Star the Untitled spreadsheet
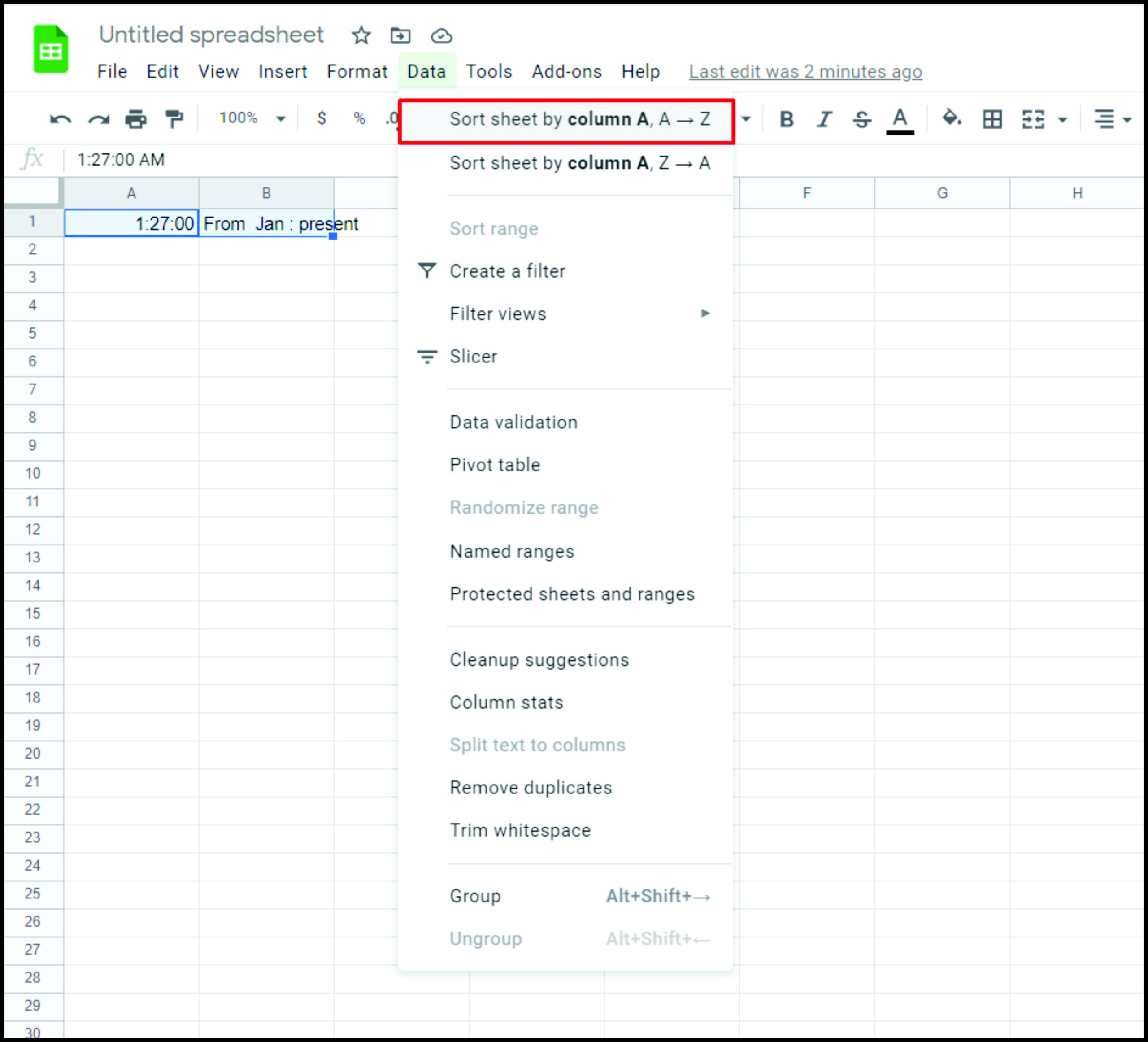The height and width of the screenshot is (1042, 1148). (361, 35)
